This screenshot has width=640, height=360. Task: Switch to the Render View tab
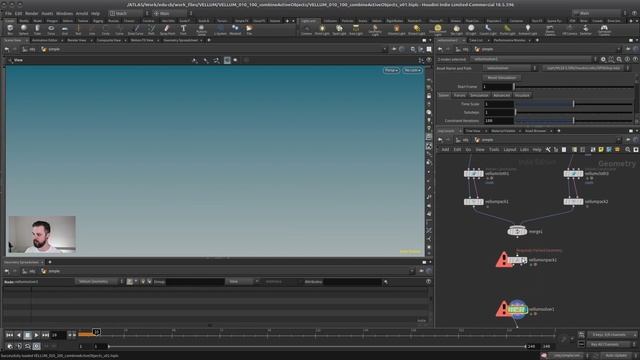(x=77, y=40)
